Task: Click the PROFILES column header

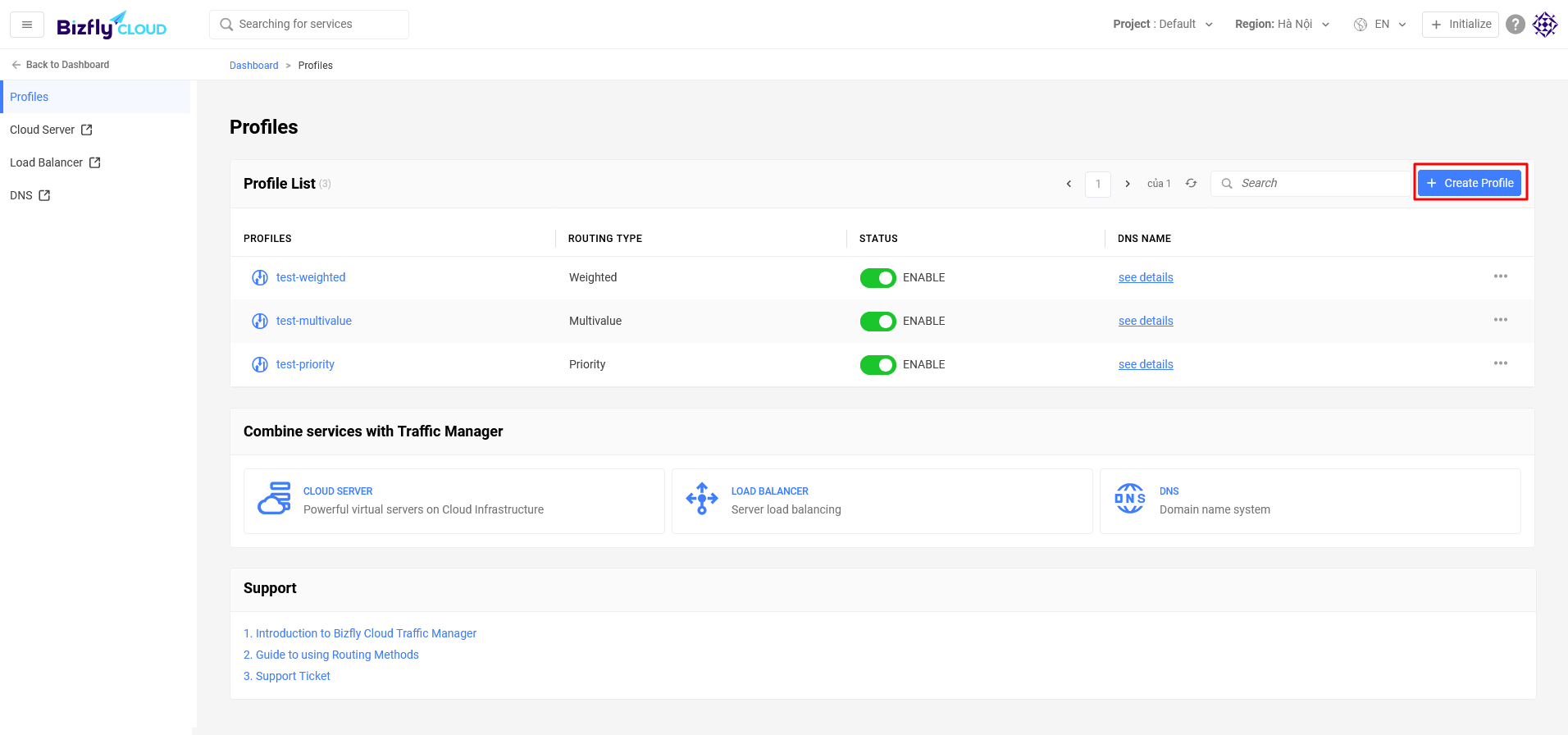Action: click(267, 239)
